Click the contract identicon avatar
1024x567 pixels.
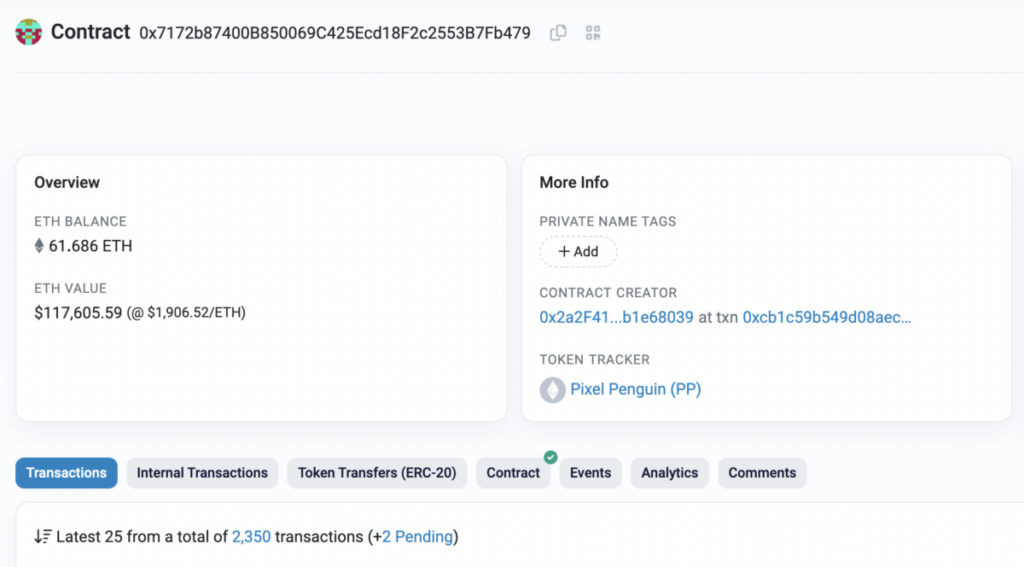click(x=29, y=32)
